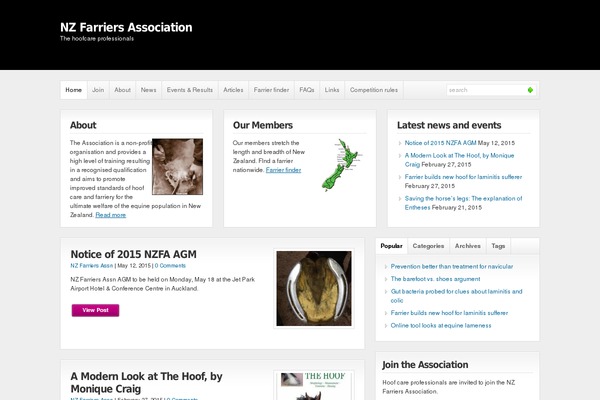Image resolution: width=600 pixels, height=400 pixels.
Task: Switch to the Popular tab
Action: pyautogui.click(x=391, y=246)
